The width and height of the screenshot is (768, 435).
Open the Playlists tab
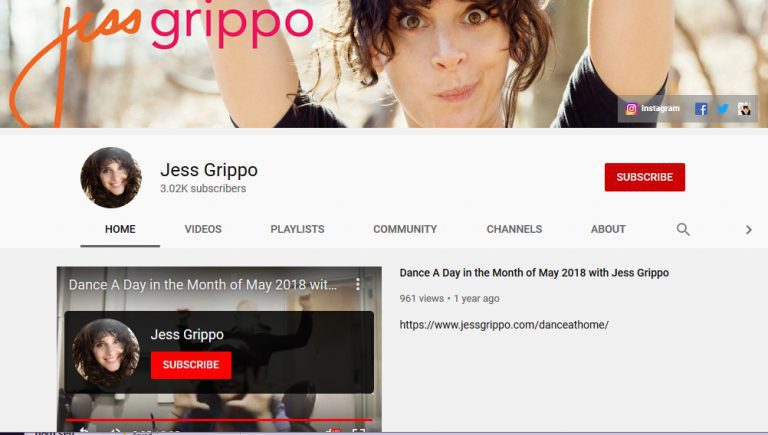[x=297, y=229]
